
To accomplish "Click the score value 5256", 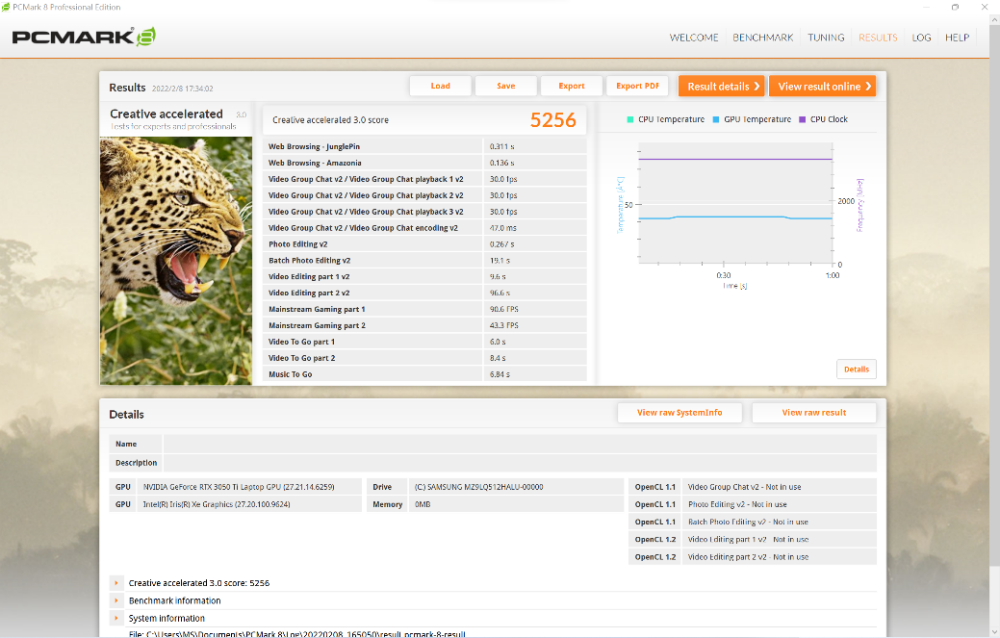I will 553,120.
